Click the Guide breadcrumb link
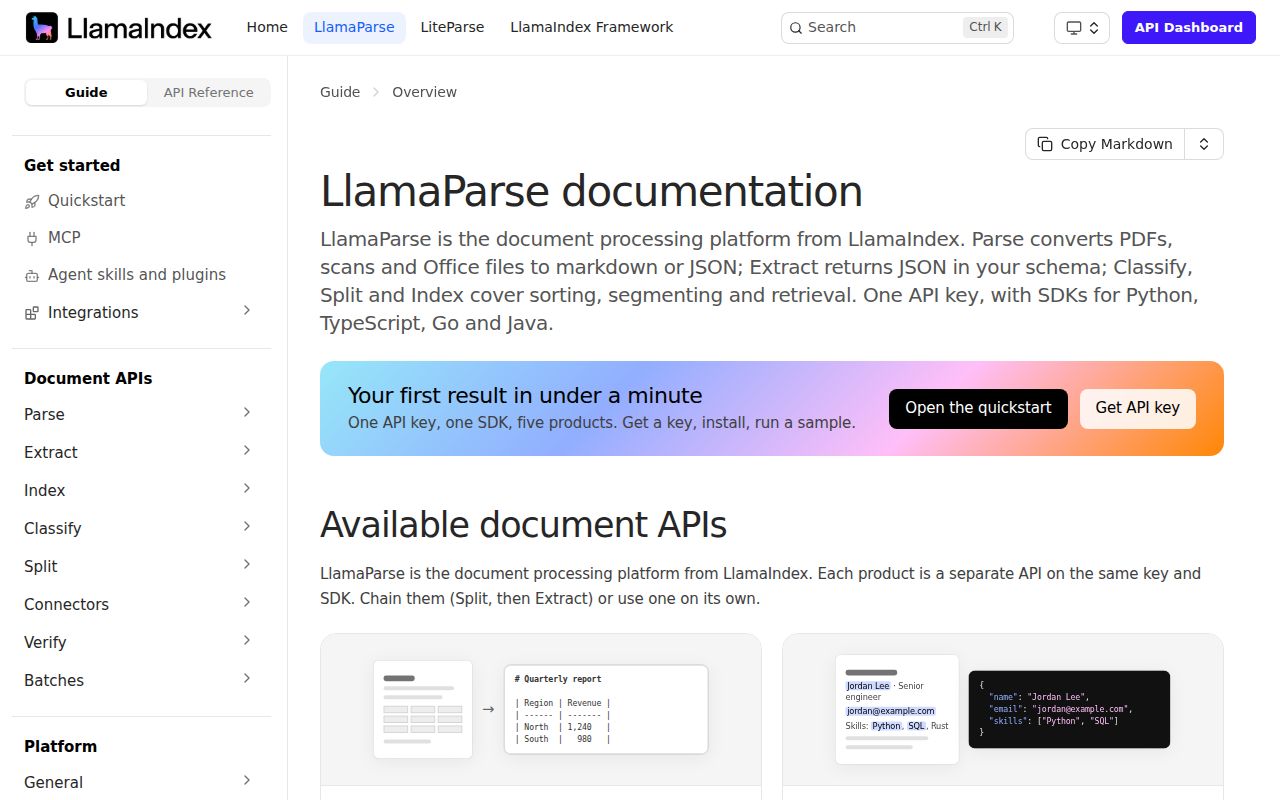Screen dimensions: 1280x800 click(340, 92)
